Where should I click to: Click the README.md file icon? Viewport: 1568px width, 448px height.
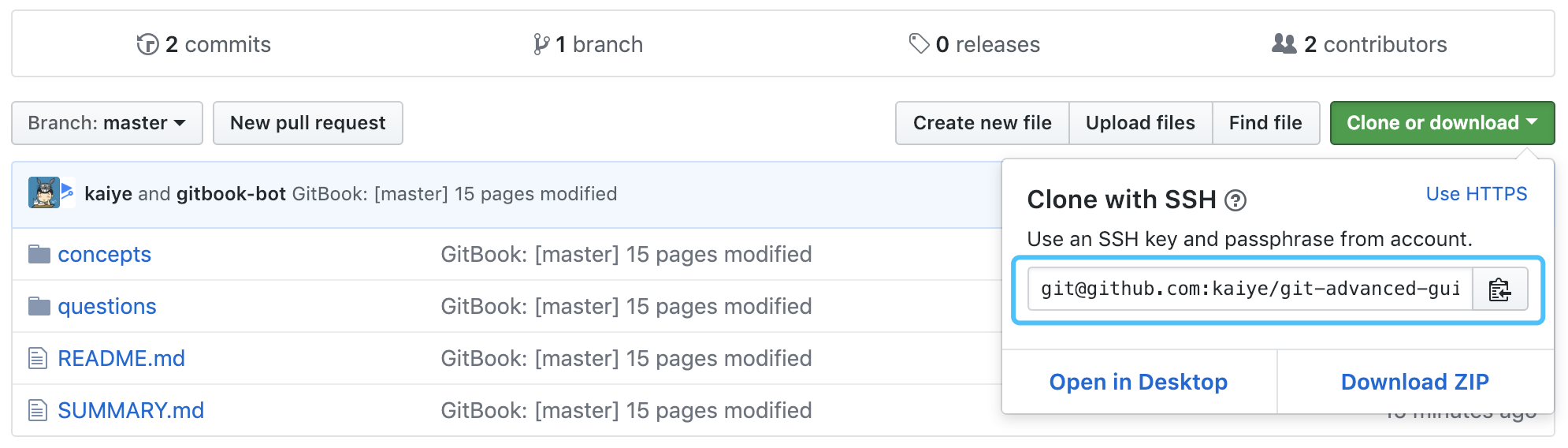point(38,358)
